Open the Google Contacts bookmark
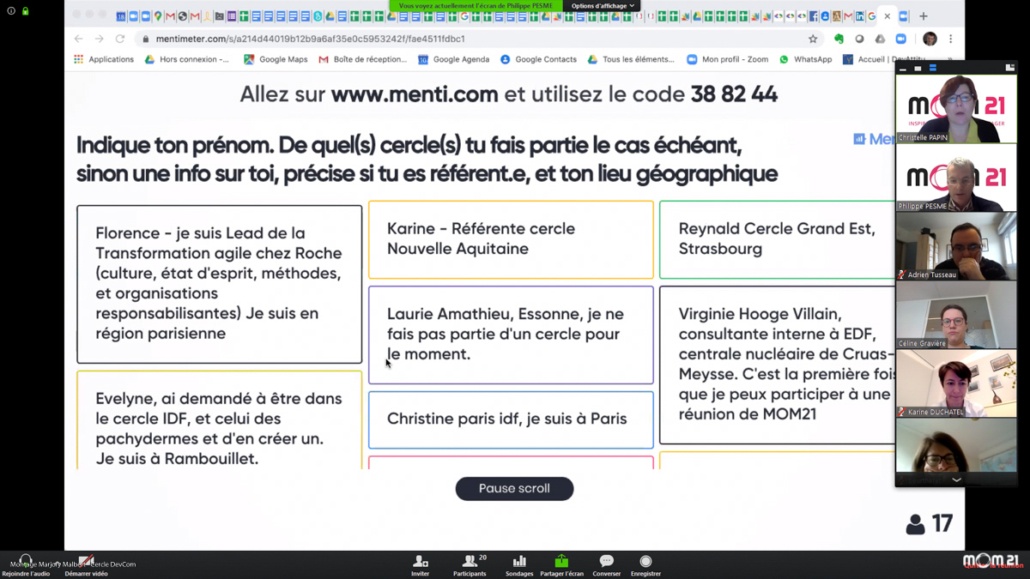1030x579 pixels. click(539, 59)
